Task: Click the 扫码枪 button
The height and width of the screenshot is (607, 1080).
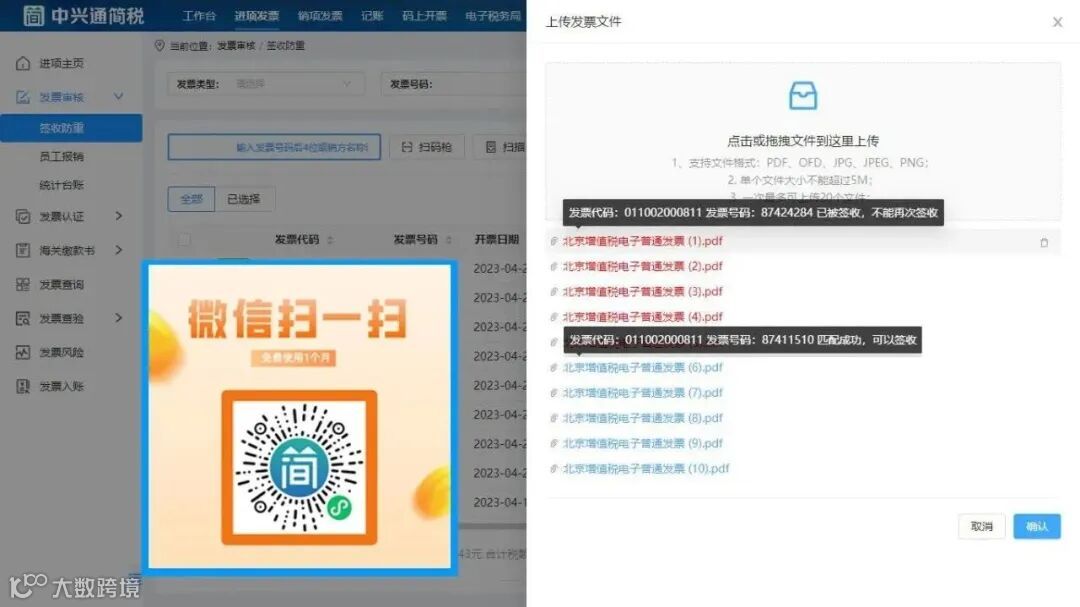Action: tap(427, 147)
